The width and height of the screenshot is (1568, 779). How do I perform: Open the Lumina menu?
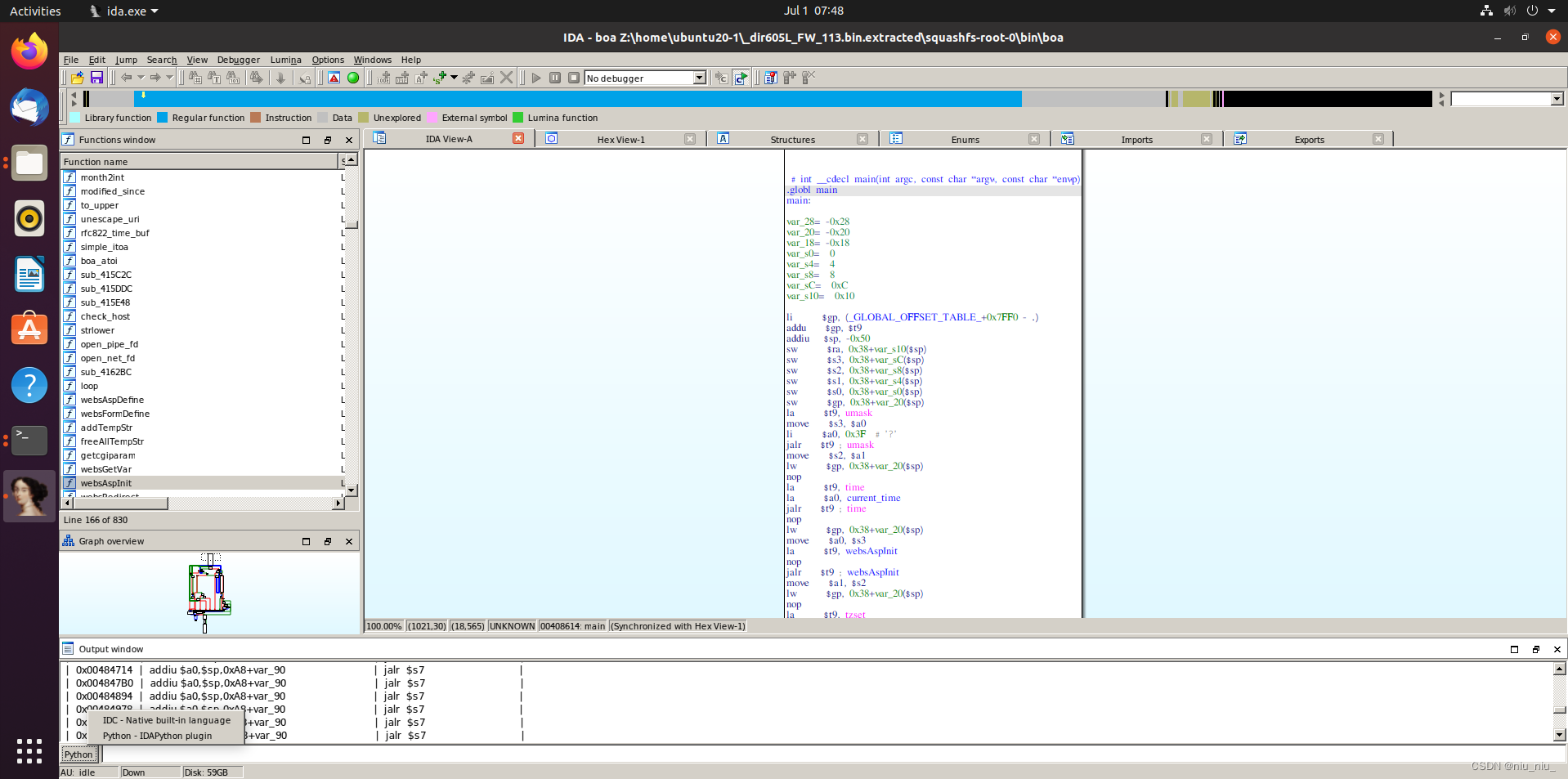point(285,60)
